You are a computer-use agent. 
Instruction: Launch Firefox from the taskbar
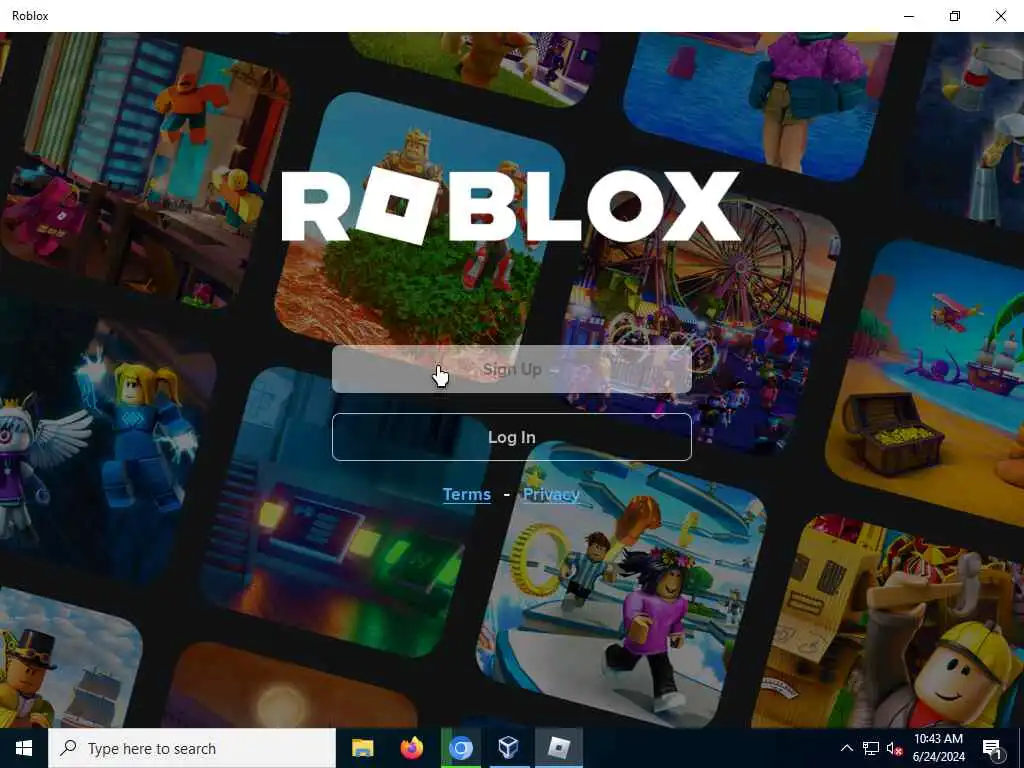411,748
